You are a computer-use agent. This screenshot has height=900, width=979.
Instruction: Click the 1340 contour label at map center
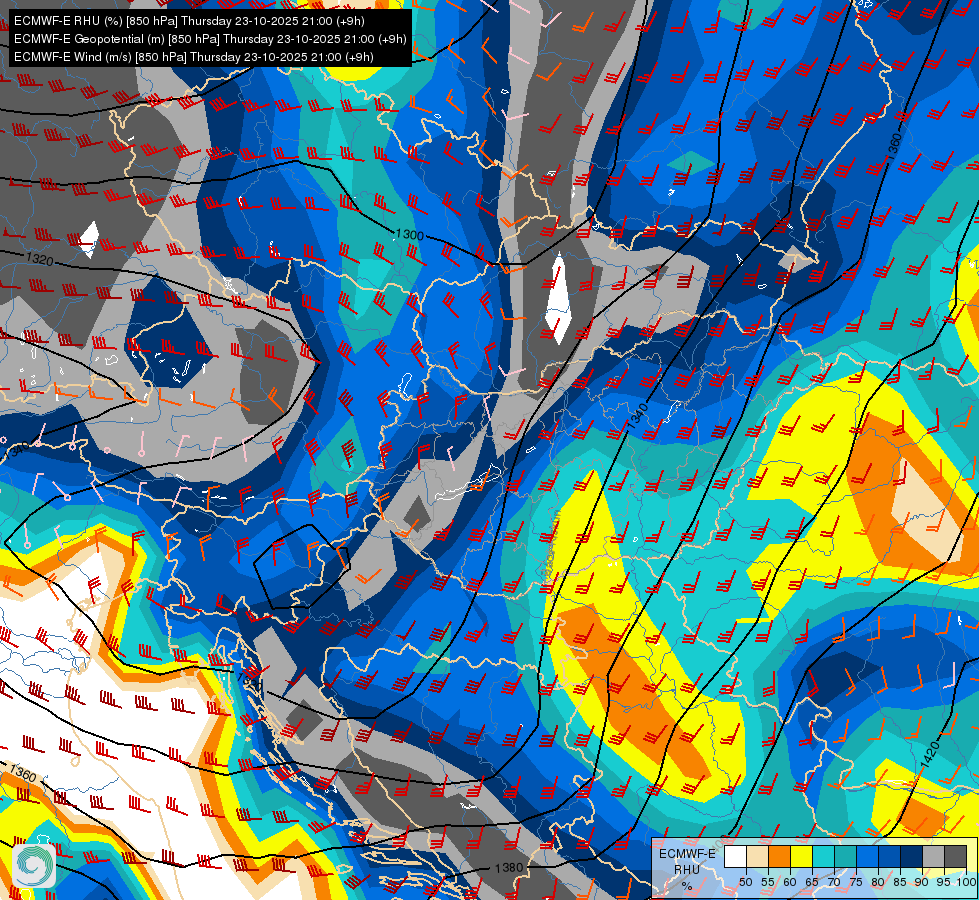(638, 416)
